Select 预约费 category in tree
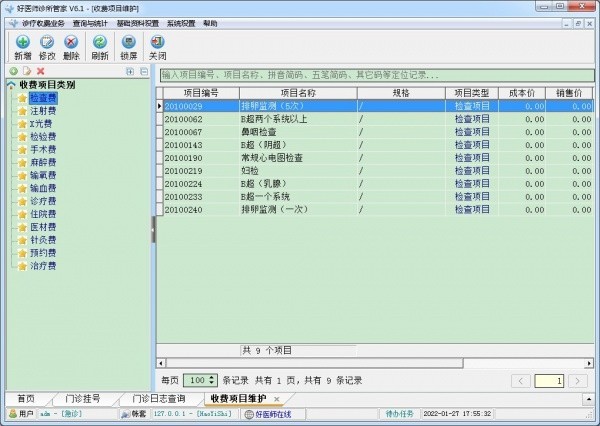This screenshot has width=600, height=426. pyautogui.click(x=43, y=253)
